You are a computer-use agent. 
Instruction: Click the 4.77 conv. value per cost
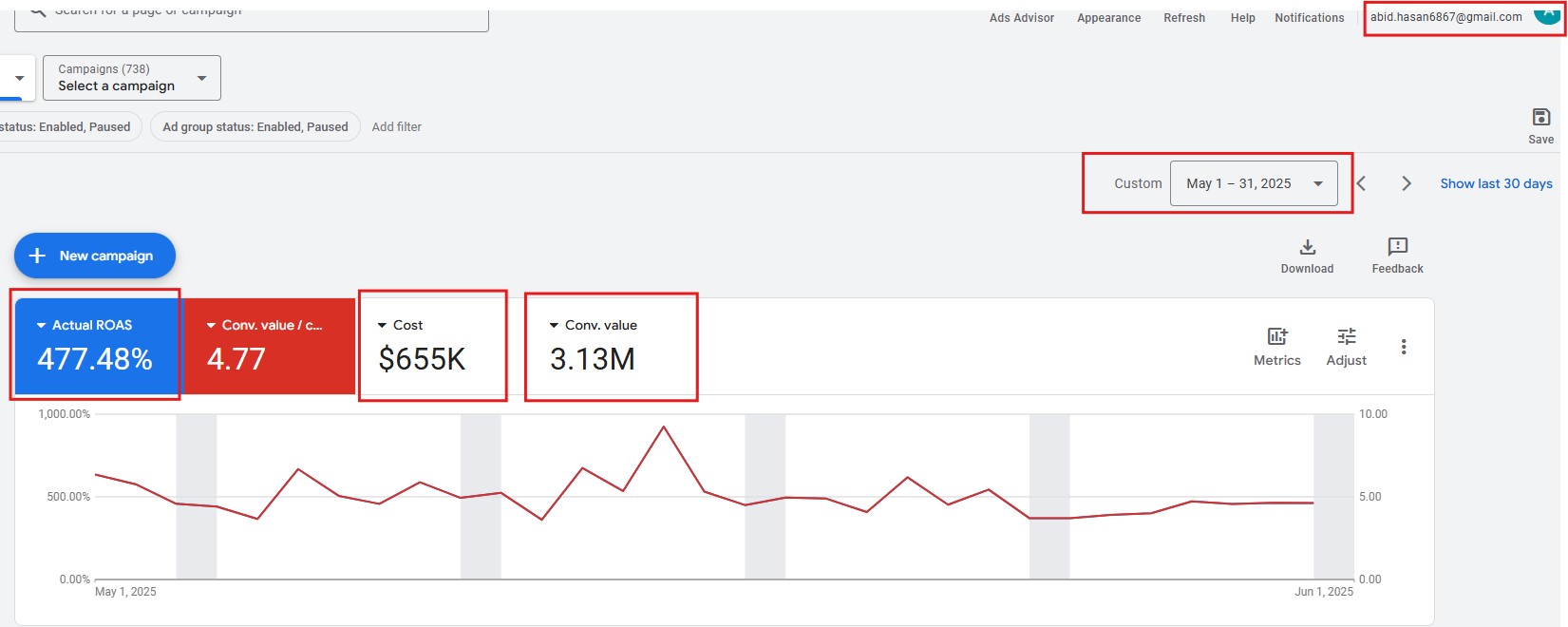pyautogui.click(x=236, y=359)
